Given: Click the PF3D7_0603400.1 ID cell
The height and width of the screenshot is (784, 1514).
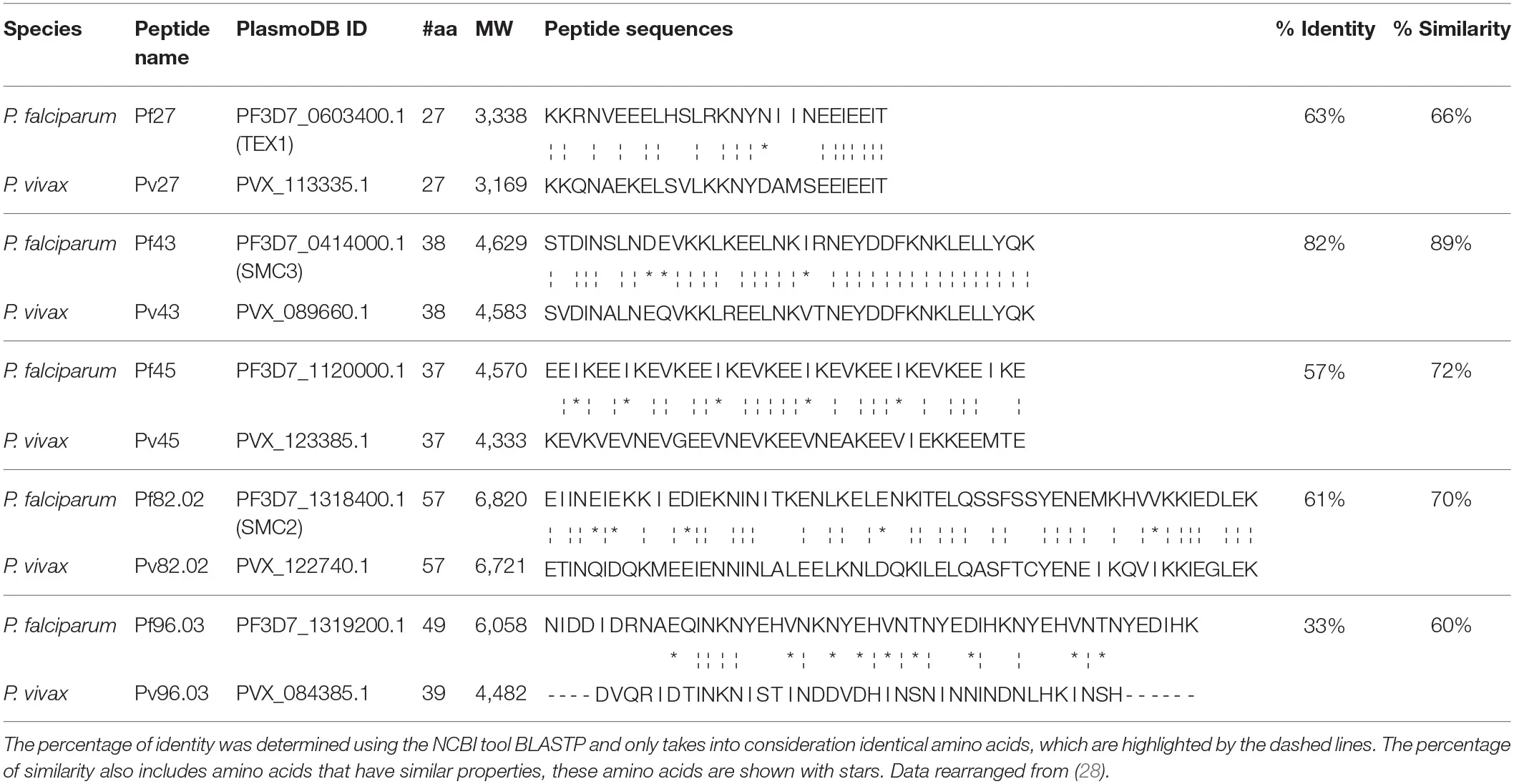Looking at the screenshot, I should pos(321,116).
